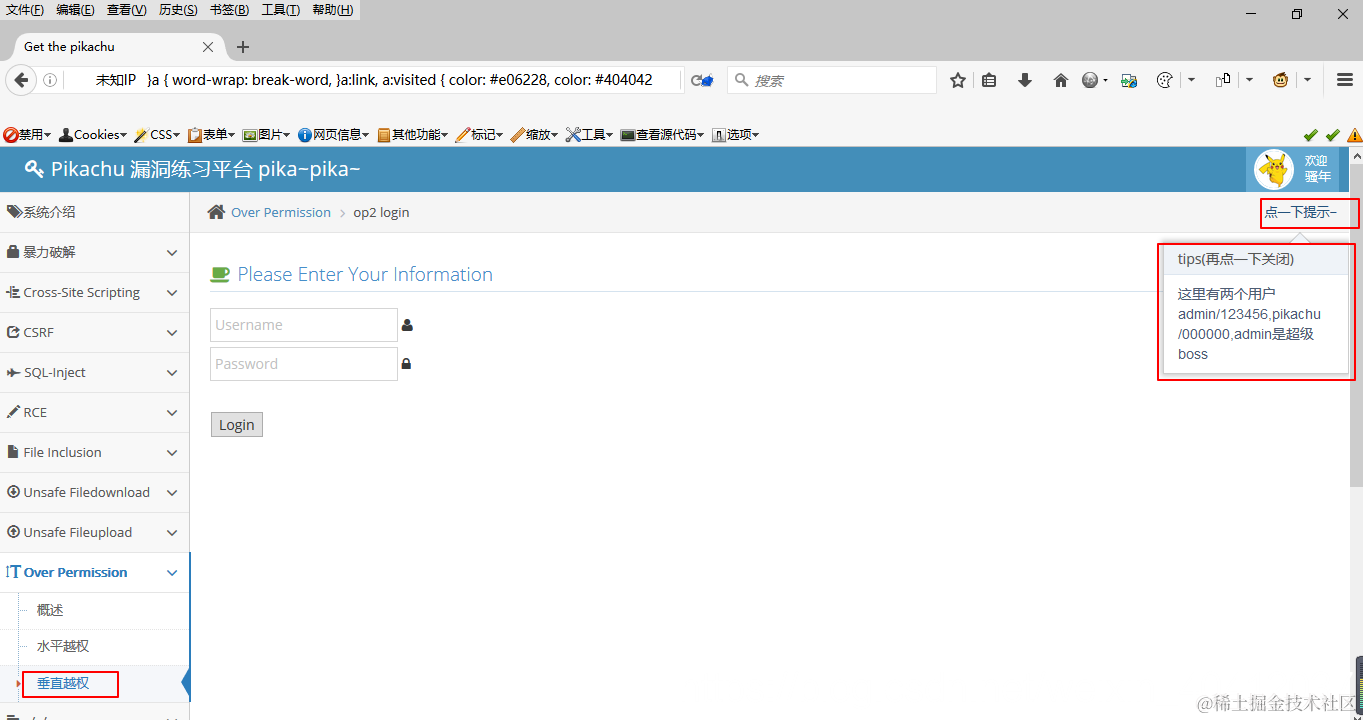Click the Greasemonkey monkey icon
Screen dimensions: 1363x720
point(1281,80)
